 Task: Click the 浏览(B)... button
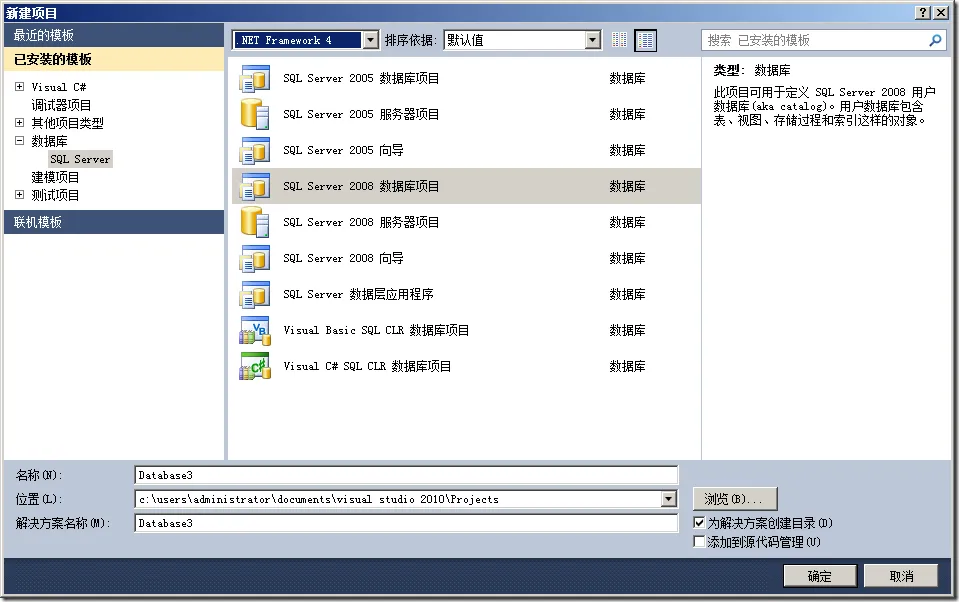tap(735, 499)
